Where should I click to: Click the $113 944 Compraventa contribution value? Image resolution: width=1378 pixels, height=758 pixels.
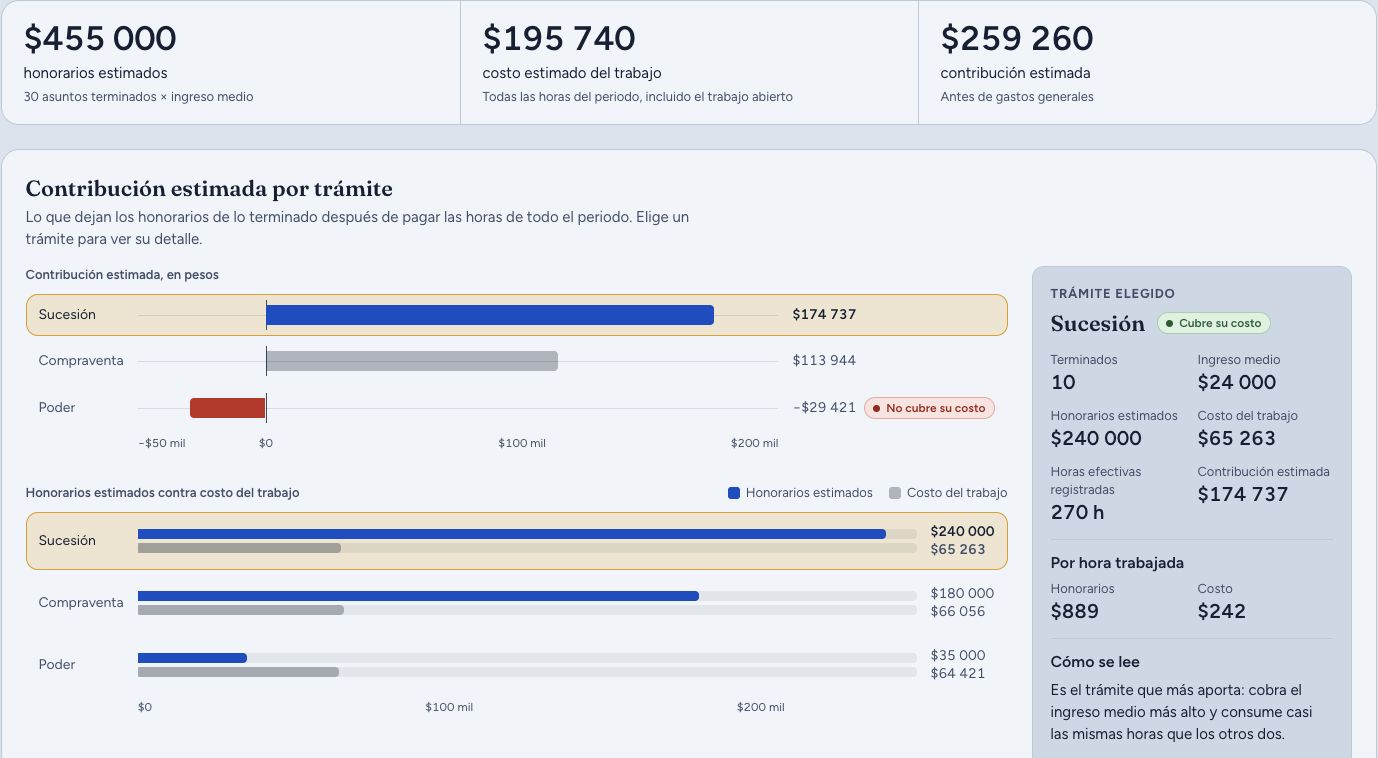(824, 361)
